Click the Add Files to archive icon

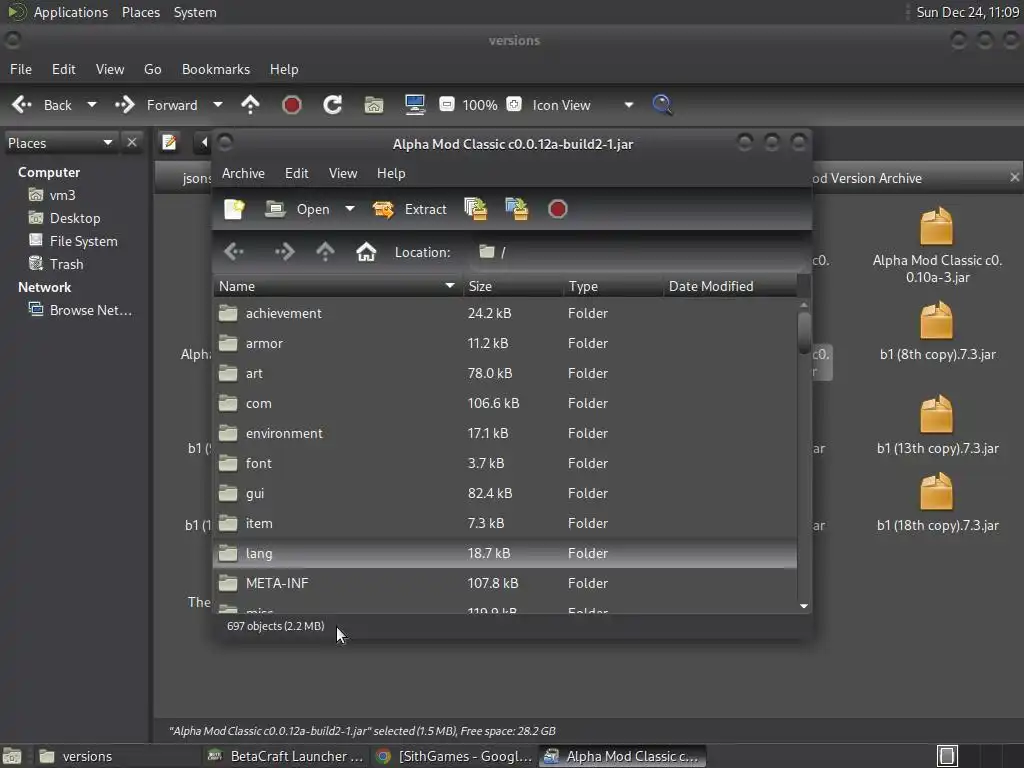(476, 209)
